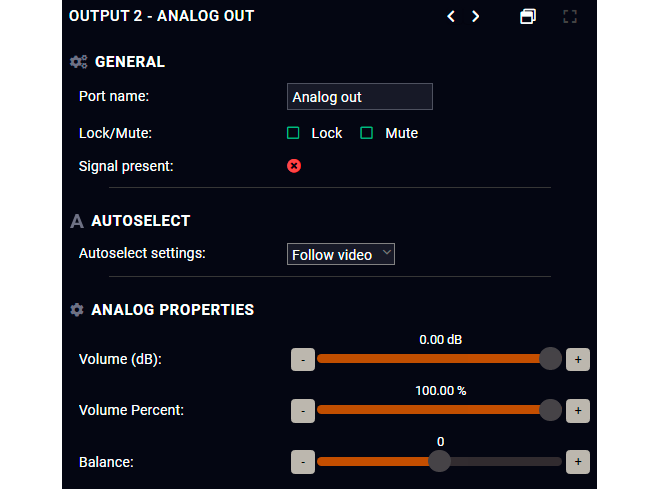Click the Analog Properties gear icon

77,310
